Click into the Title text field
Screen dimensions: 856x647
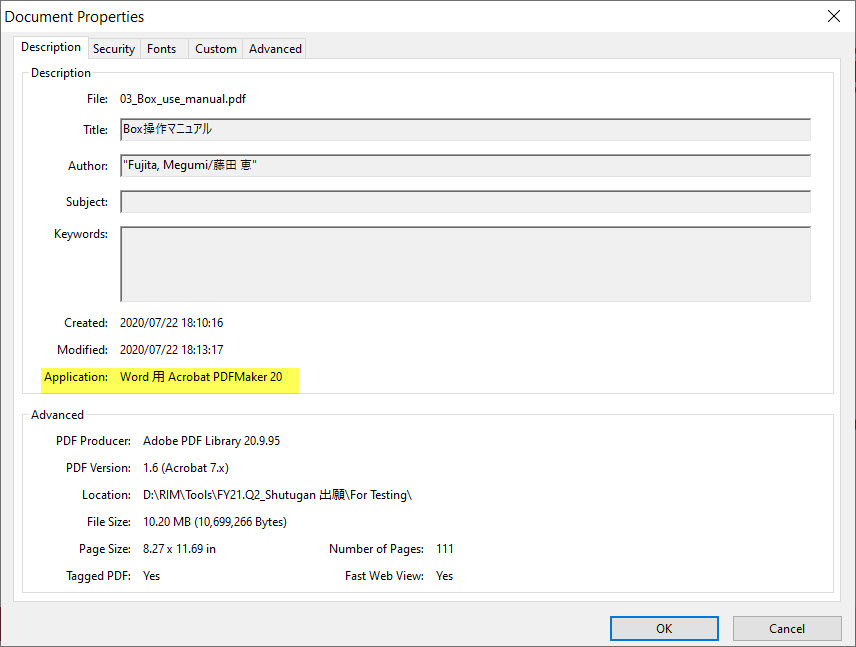pos(465,130)
